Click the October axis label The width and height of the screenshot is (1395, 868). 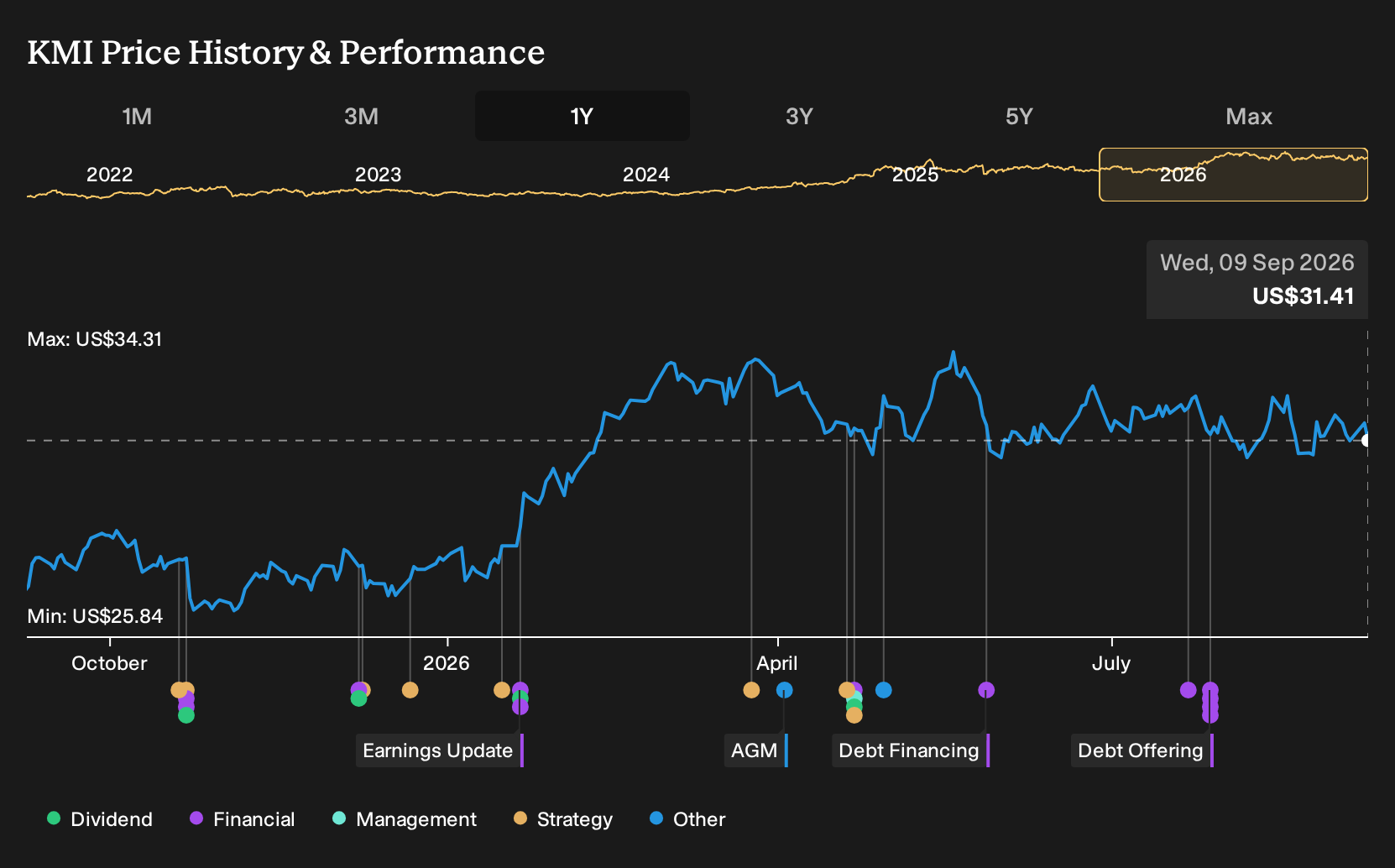(109, 663)
